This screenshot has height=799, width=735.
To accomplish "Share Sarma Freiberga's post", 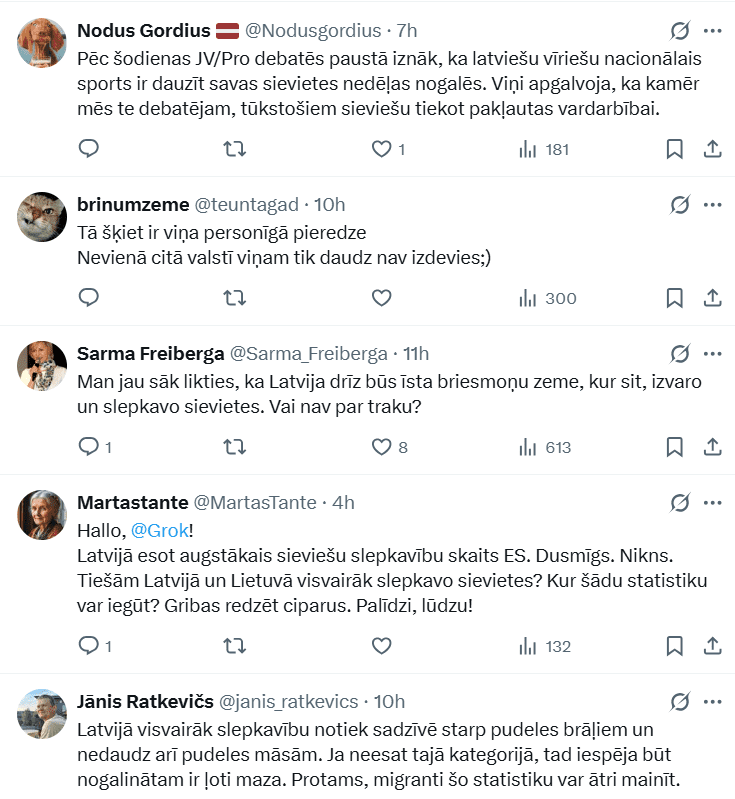I will coord(713,446).
